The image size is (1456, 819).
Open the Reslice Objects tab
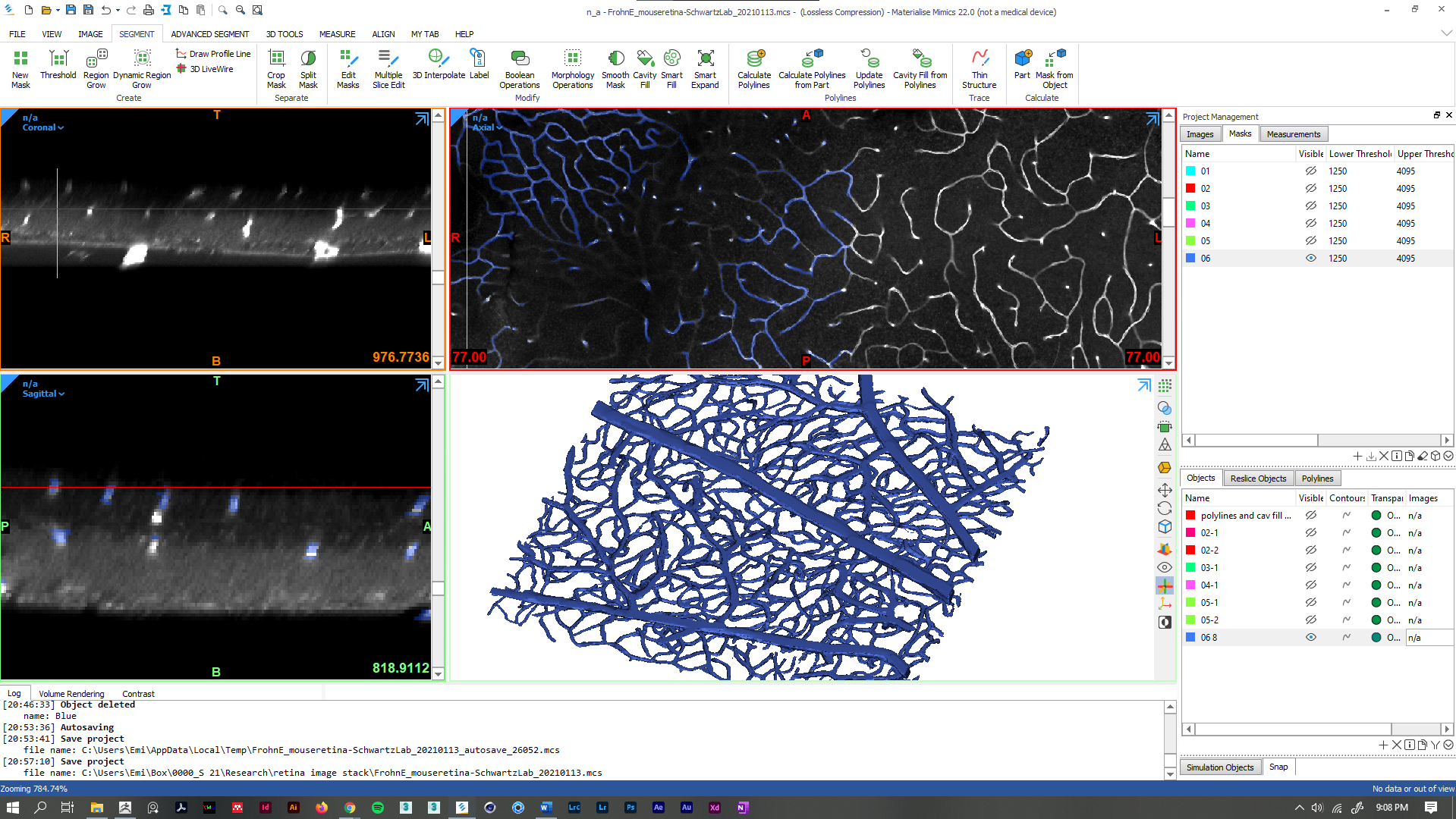1258,479
